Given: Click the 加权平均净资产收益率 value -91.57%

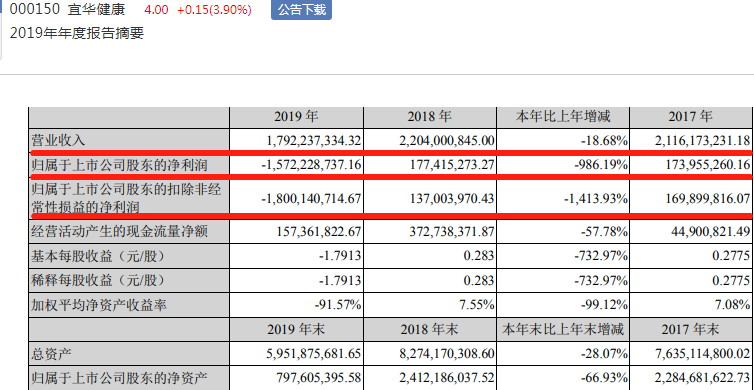Looking at the screenshot, I should coord(338,304).
